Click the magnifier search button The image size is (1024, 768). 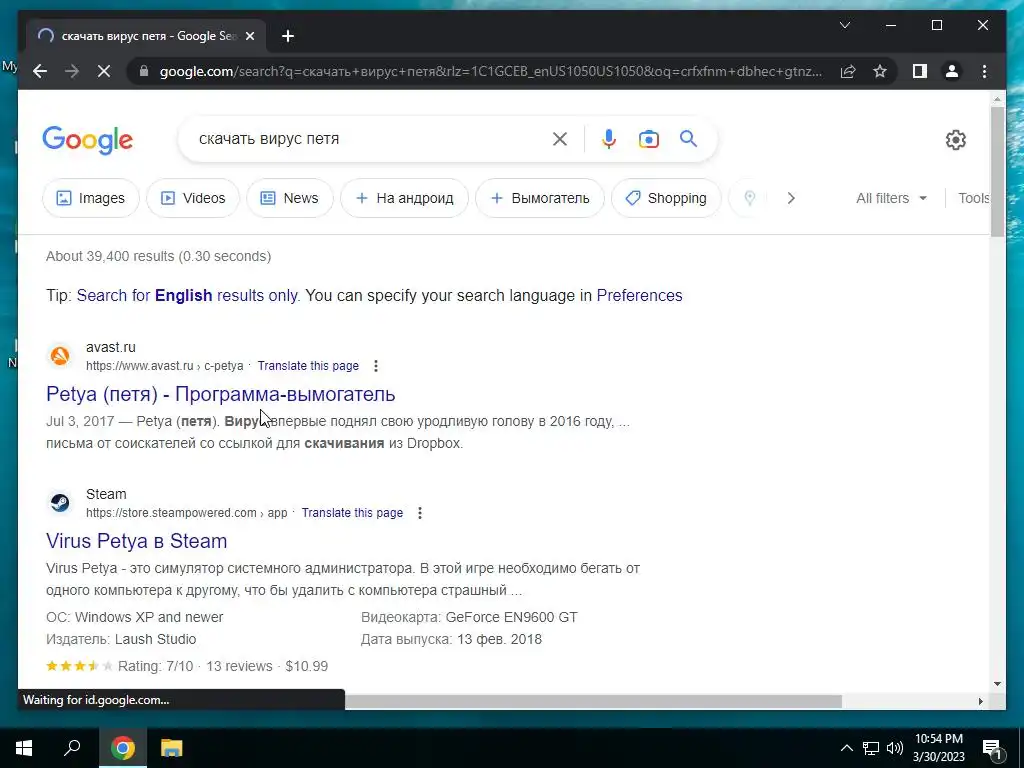[x=688, y=138]
